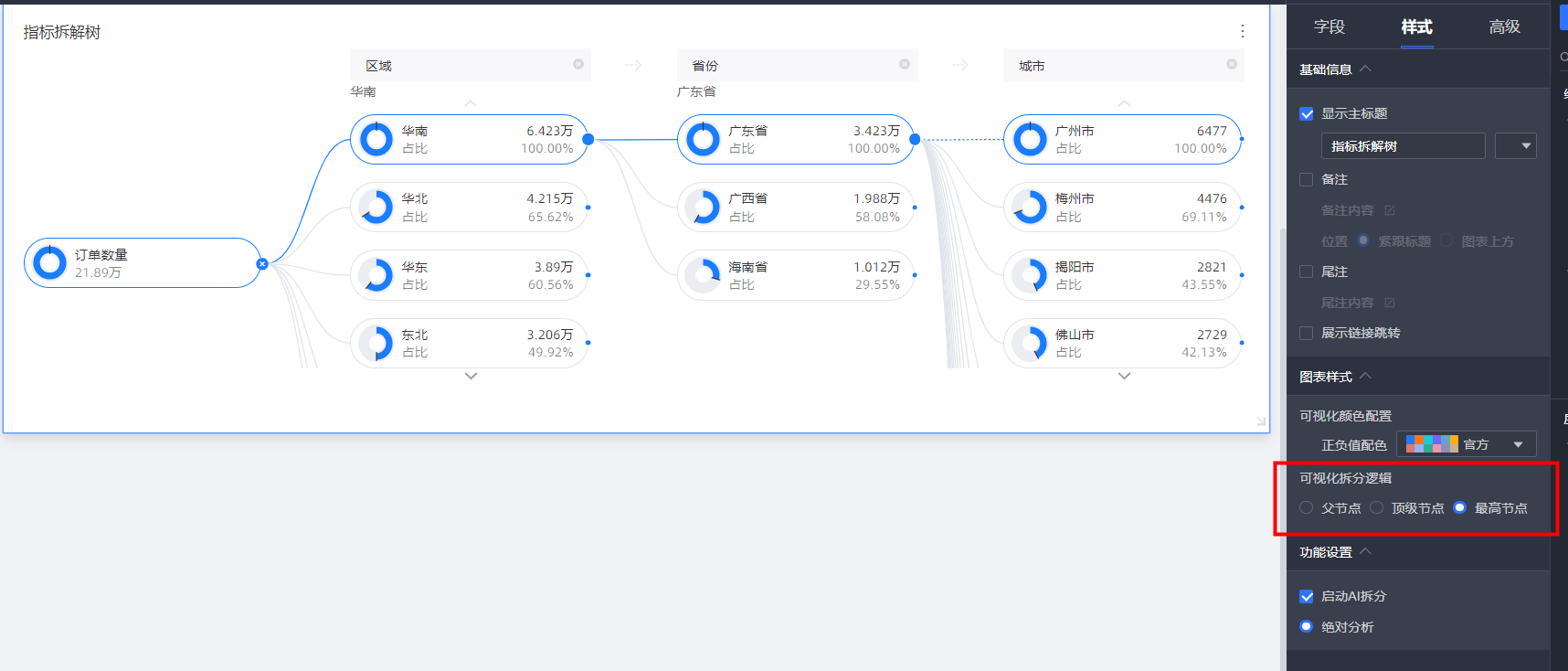Image resolution: width=1568 pixels, height=671 pixels.
Task: Remove the 区域 dimension with its X icon
Action: click(x=578, y=64)
